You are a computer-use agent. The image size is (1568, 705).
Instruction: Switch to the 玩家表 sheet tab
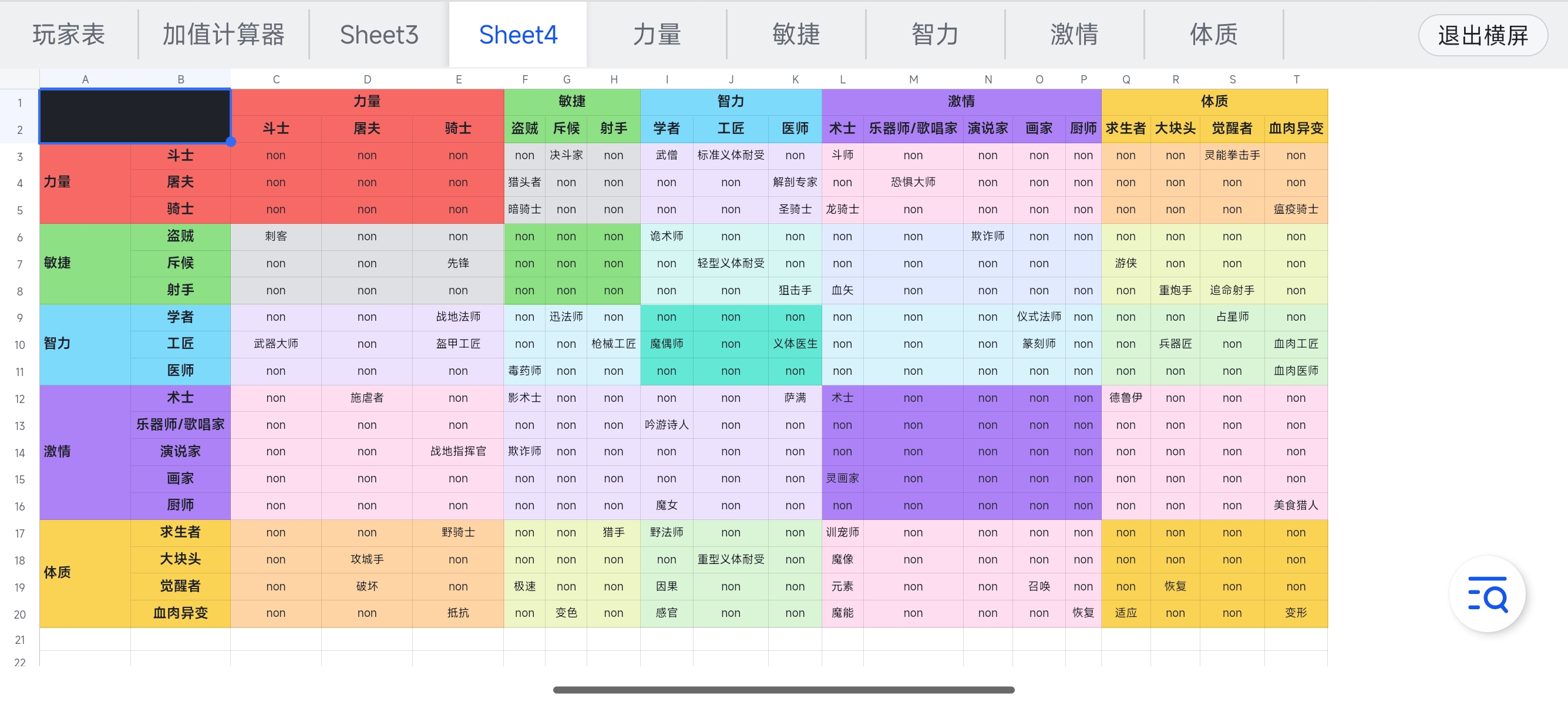[x=69, y=34]
